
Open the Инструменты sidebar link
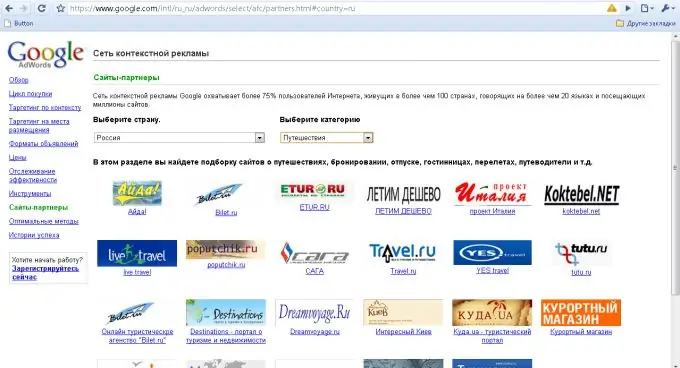(x=30, y=193)
